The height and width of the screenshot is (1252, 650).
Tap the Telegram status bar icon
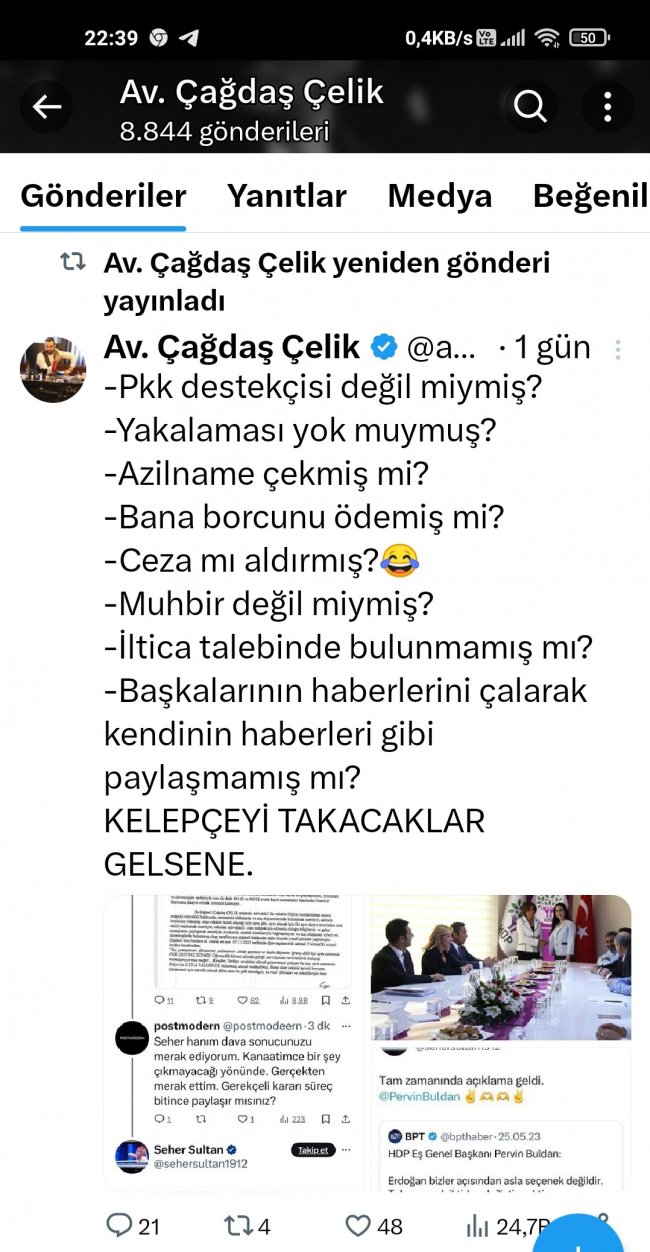[187, 38]
